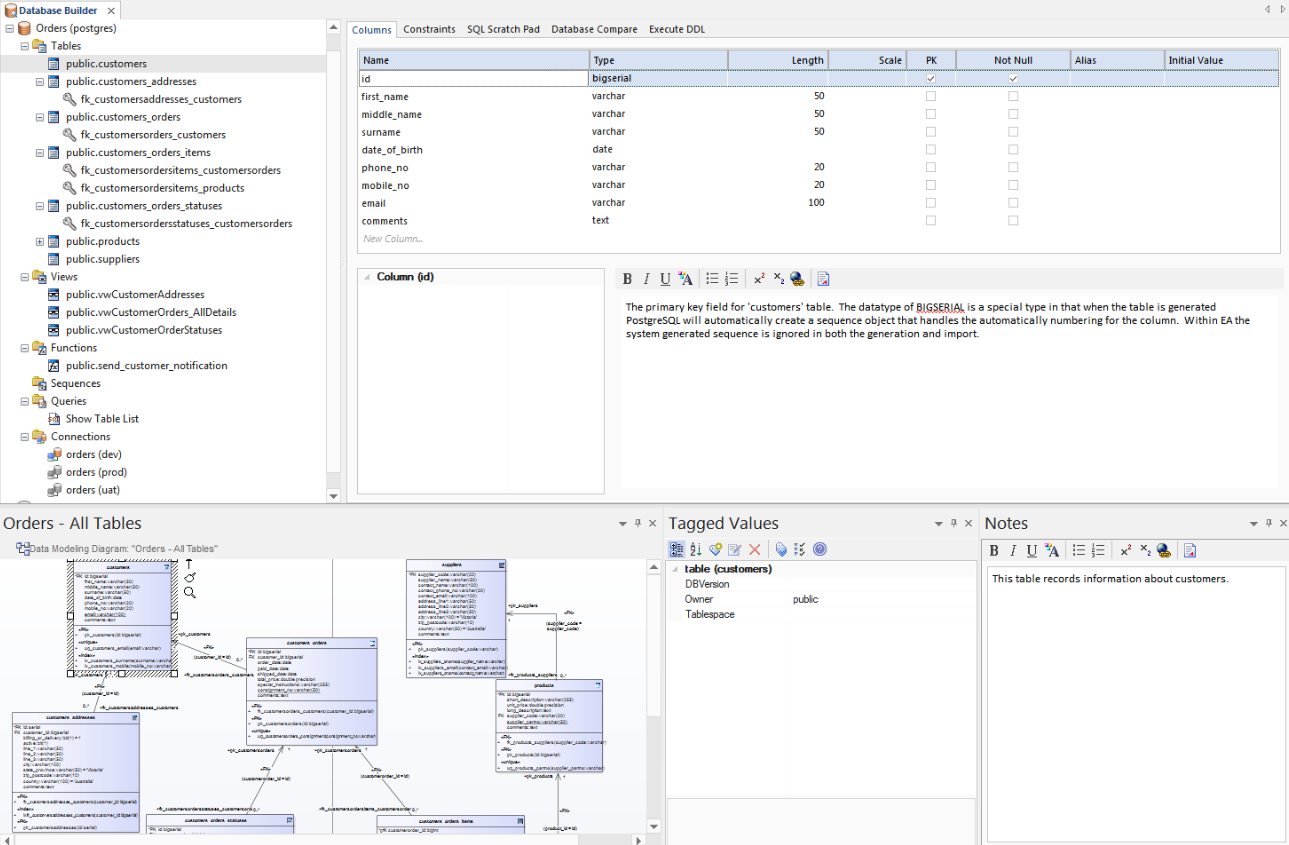
Task: Collapse the Views folder
Action: 25,277
